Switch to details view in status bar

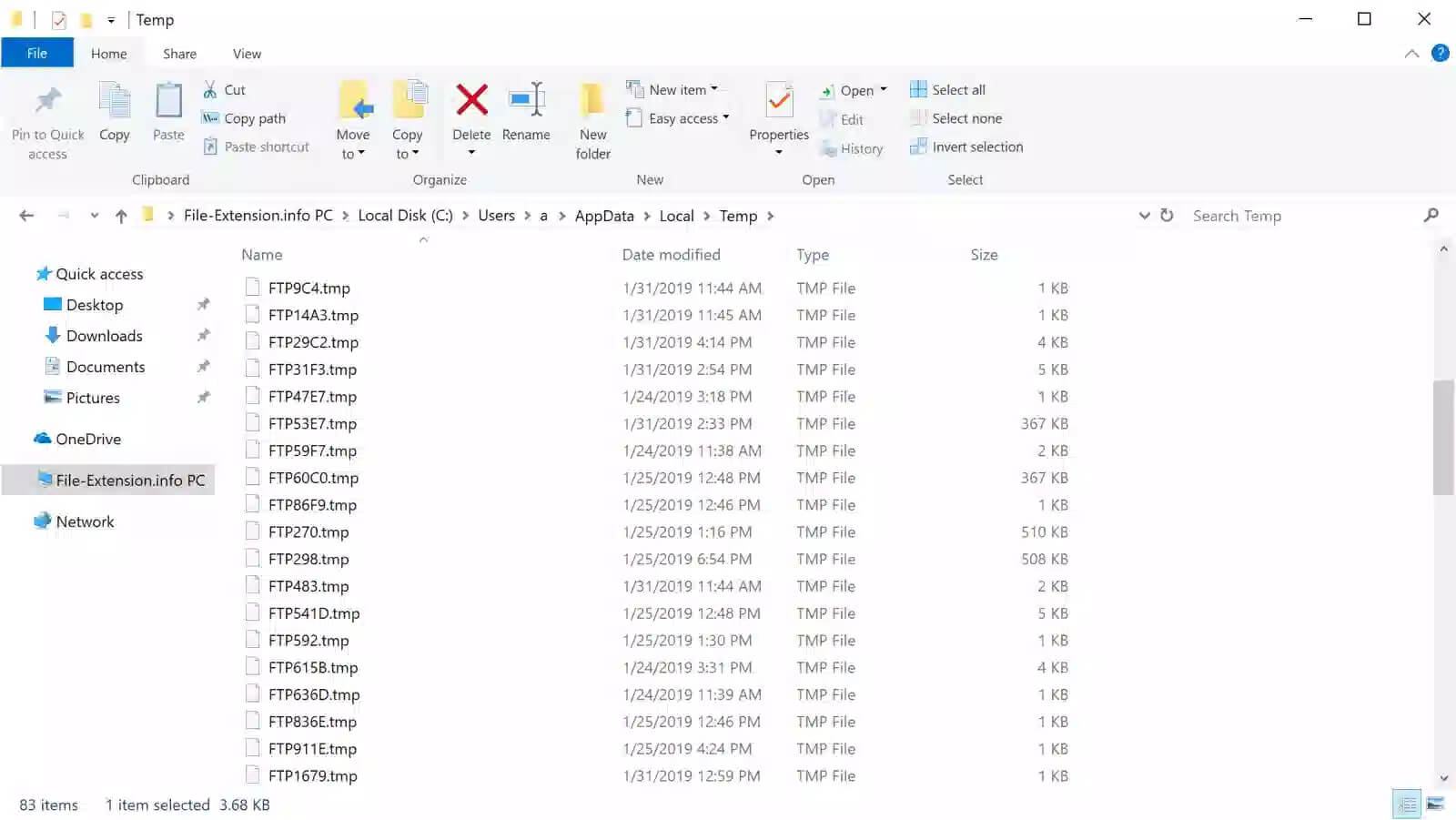coord(1408,805)
